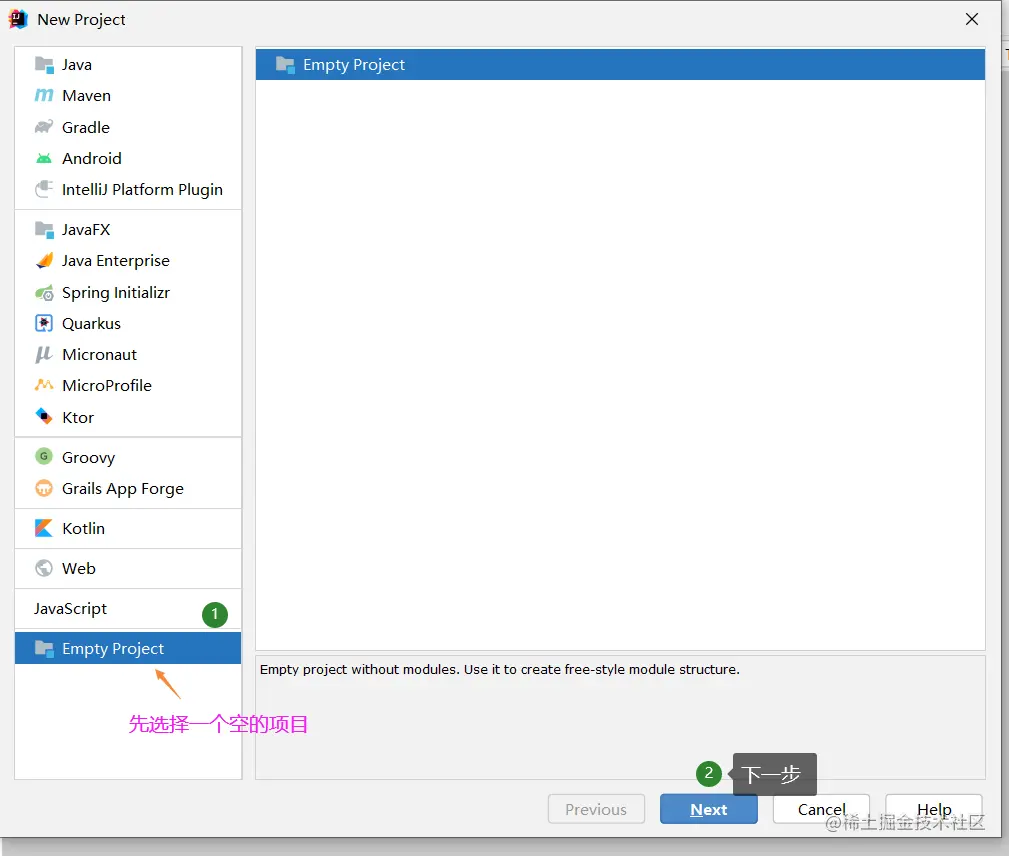Click the MicroProfile icon
Viewport: 1009px width, 856px height.
44,385
